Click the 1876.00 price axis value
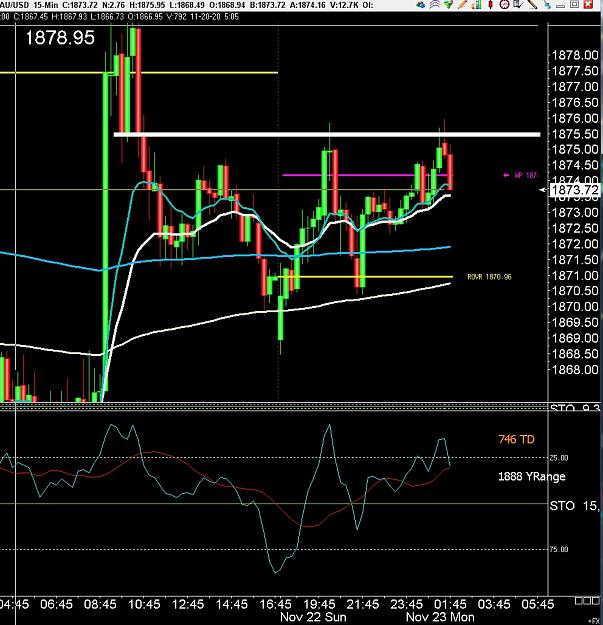Image resolution: width=603 pixels, height=625 pixels. point(575,118)
